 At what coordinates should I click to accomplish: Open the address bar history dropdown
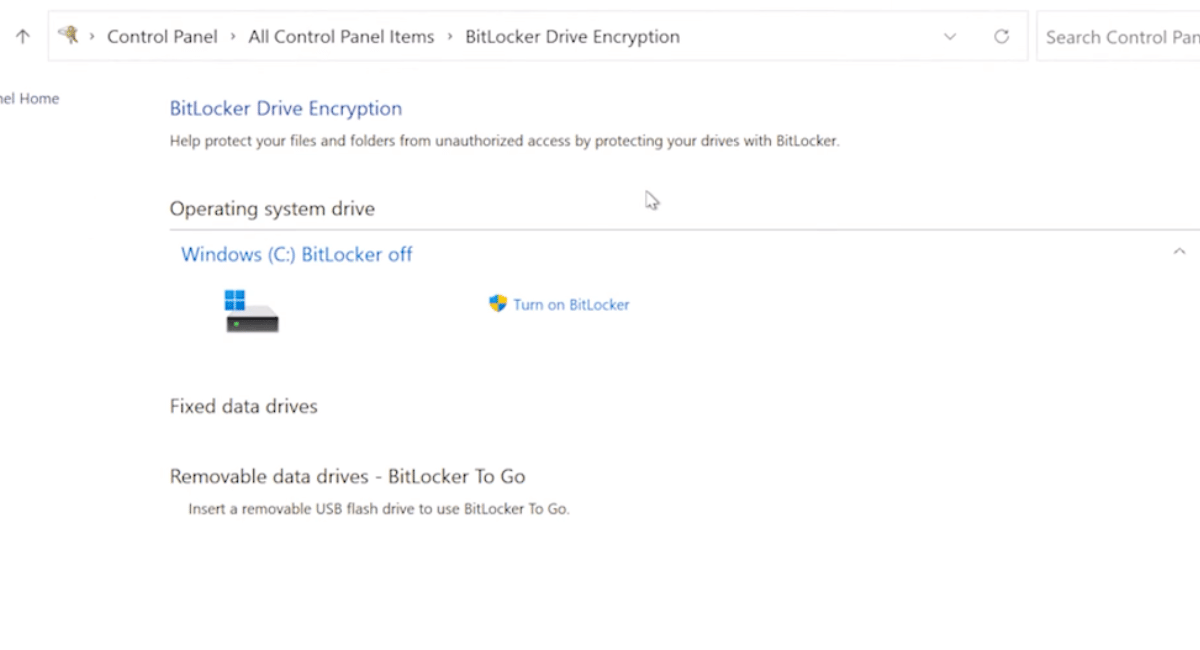coord(950,37)
